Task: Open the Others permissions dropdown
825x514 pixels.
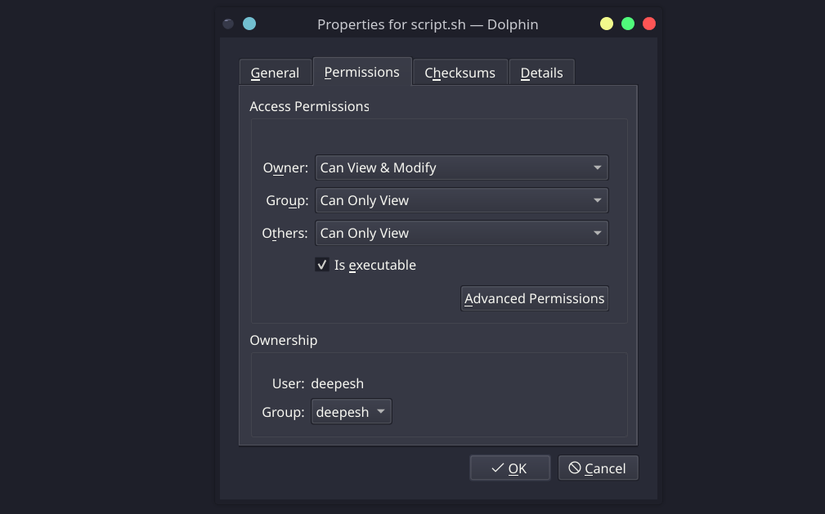Action: click(461, 233)
